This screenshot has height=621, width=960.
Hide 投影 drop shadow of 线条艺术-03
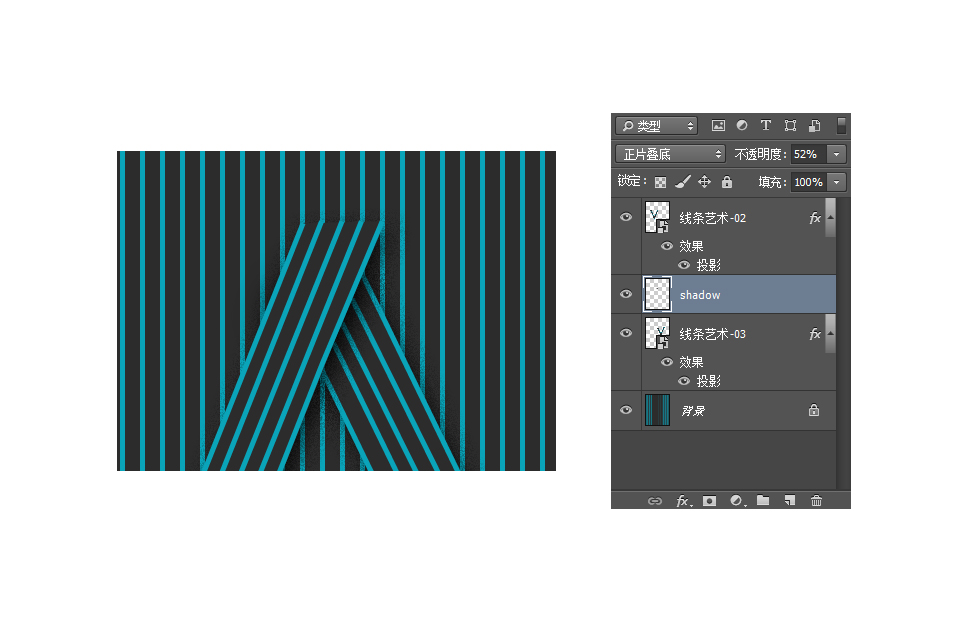(x=684, y=381)
